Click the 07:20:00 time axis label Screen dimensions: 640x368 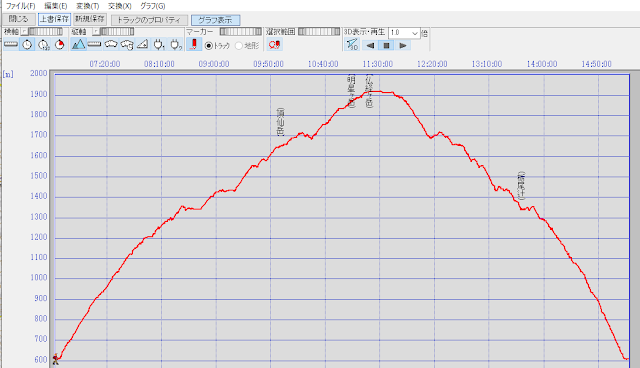[x=105, y=64]
